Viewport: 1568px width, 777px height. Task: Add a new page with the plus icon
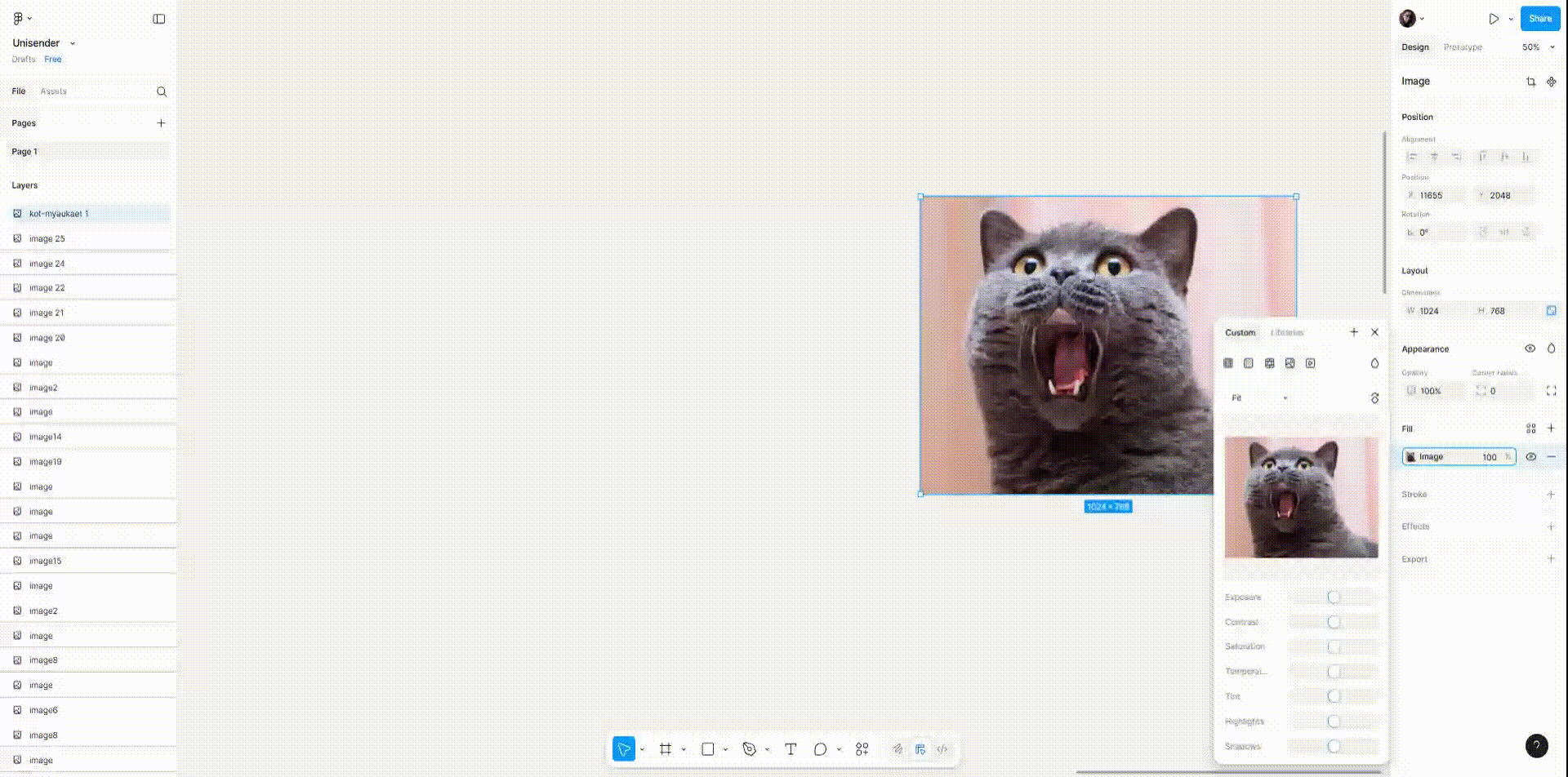tap(161, 123)
